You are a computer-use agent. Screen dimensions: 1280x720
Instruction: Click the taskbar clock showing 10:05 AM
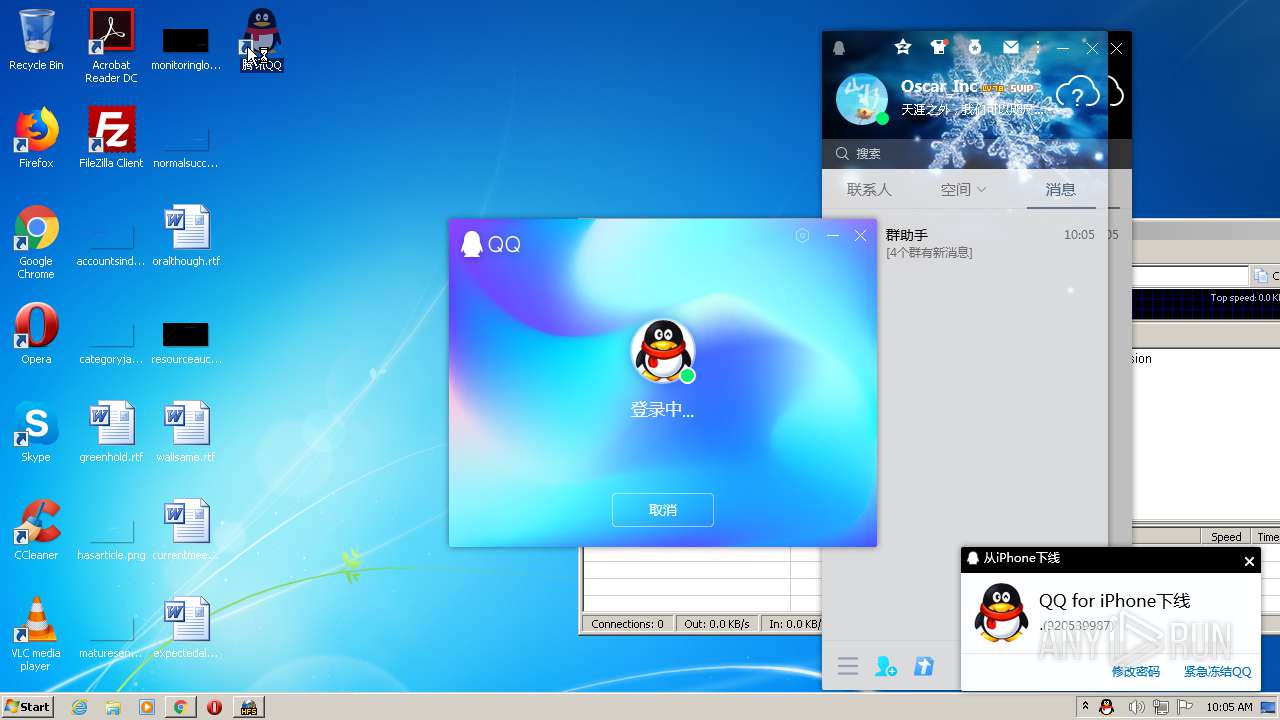(1229, 707)
